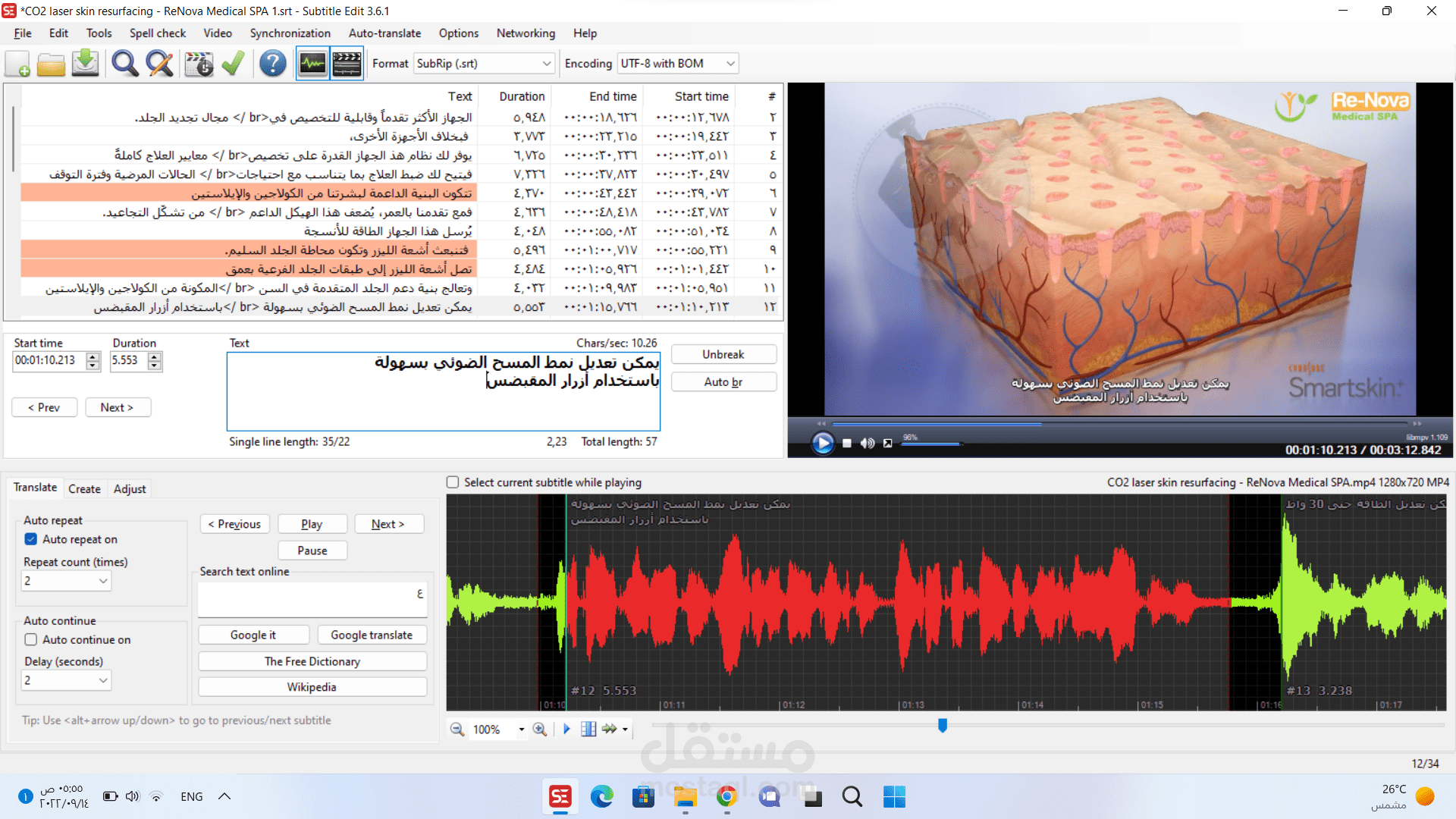This screenshot has width=1456, height=819.
Task: Click the New subtitle file icon
Action: pyautogui.click(x=18, y=64)
